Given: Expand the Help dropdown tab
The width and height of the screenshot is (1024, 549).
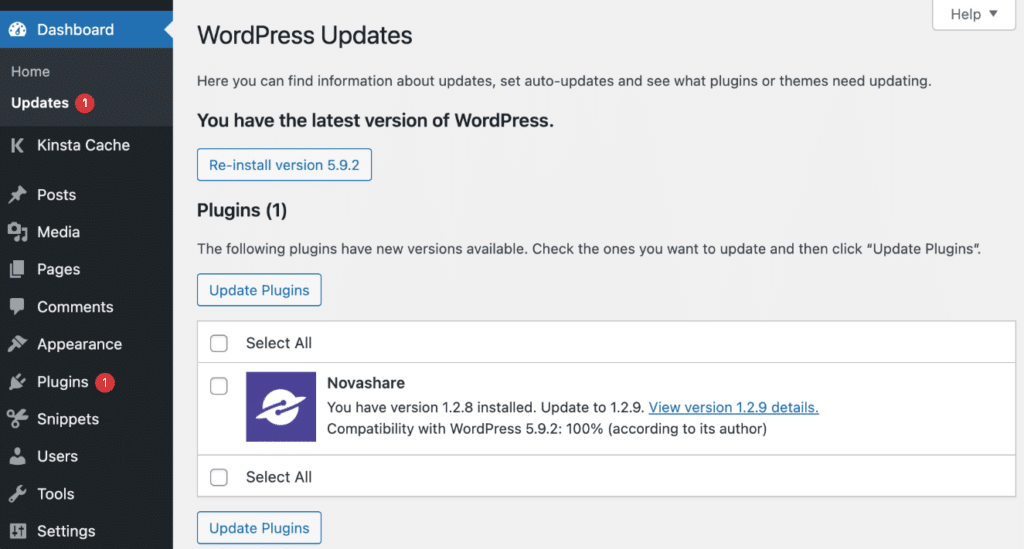Looking at the screenshot, I should coord(974,14).
